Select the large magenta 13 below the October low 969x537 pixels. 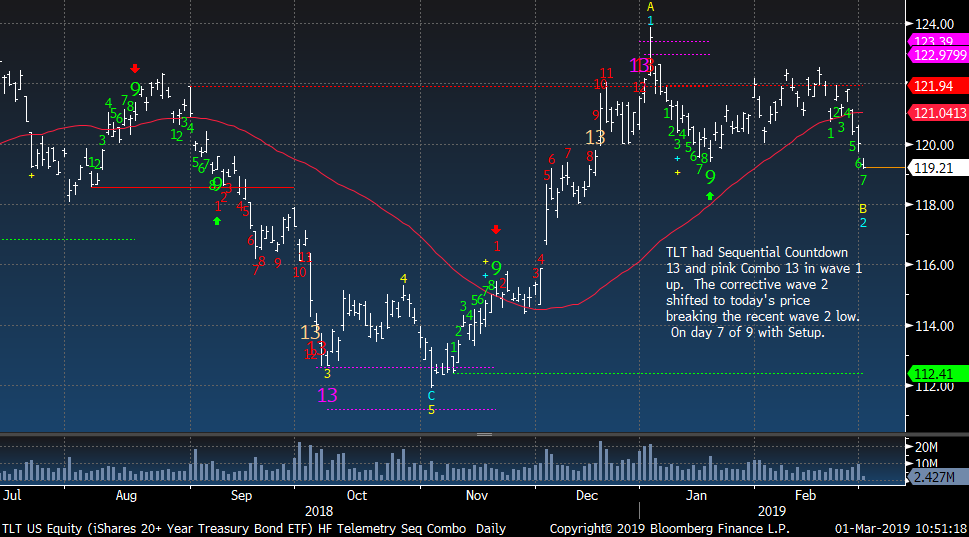328,395
